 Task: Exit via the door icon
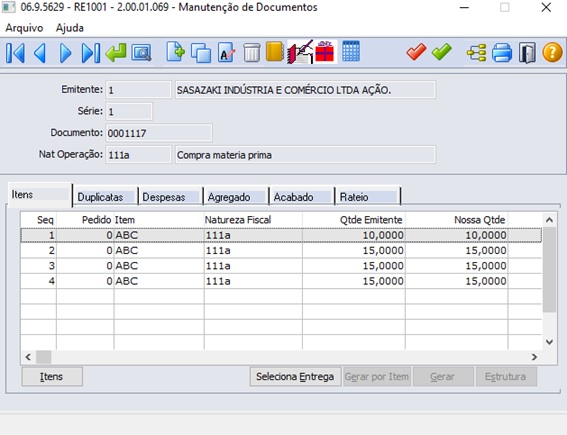click(527, 53)
